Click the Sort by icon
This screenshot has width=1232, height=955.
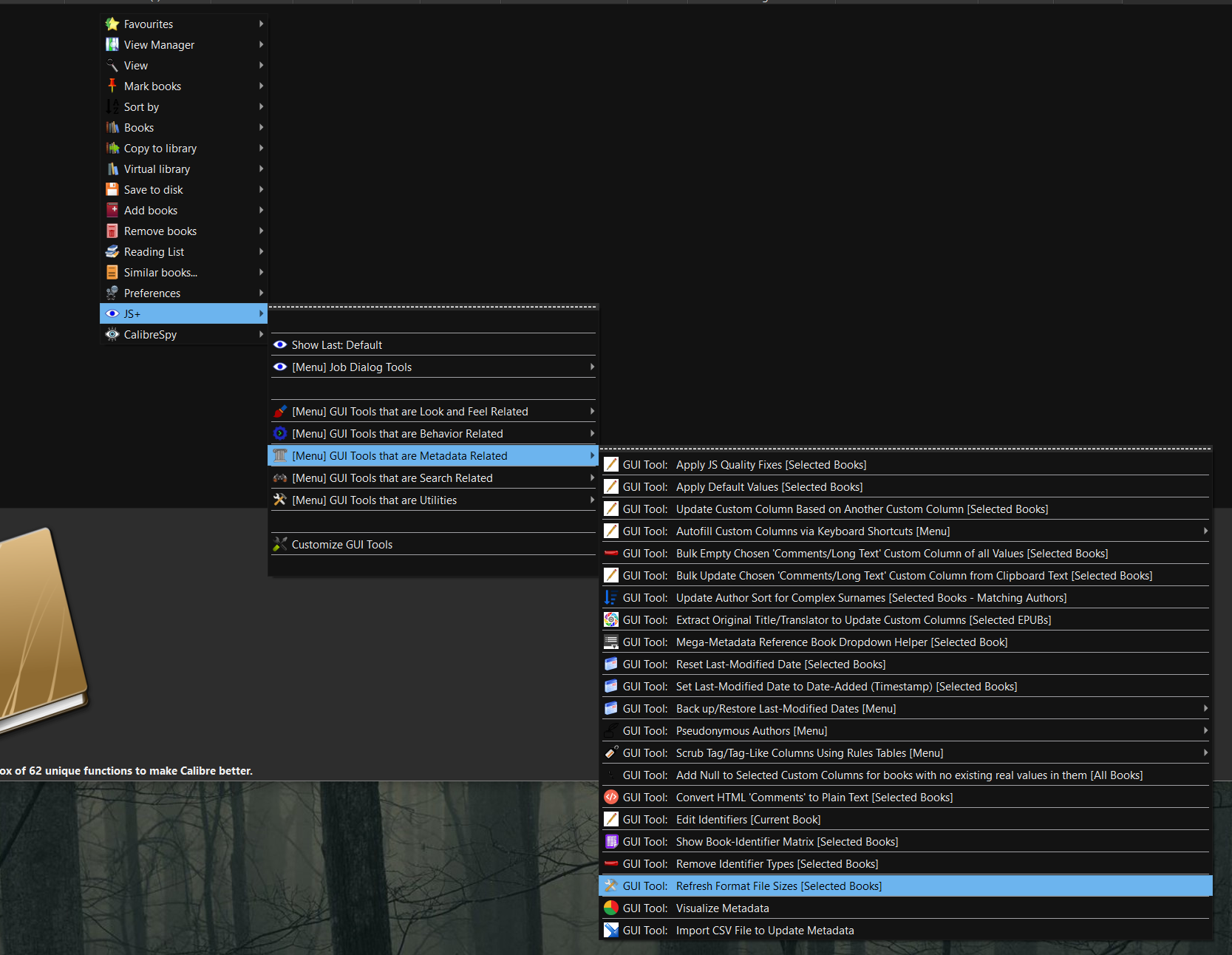112,107
